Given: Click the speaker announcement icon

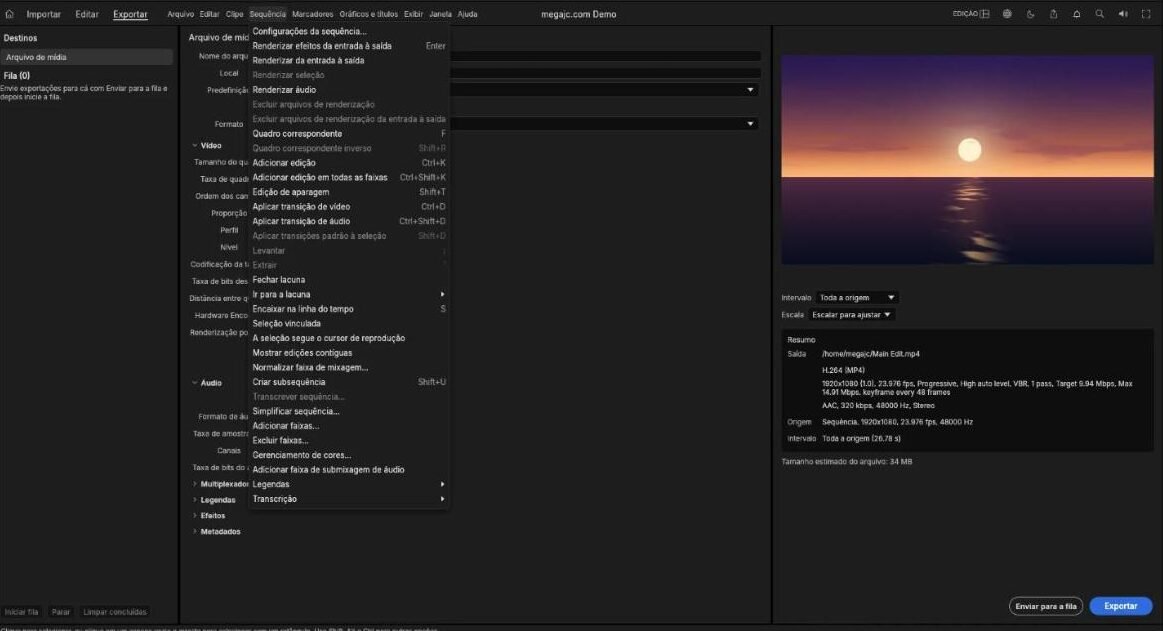Looking at the screenshot, I should point(1123,13).
